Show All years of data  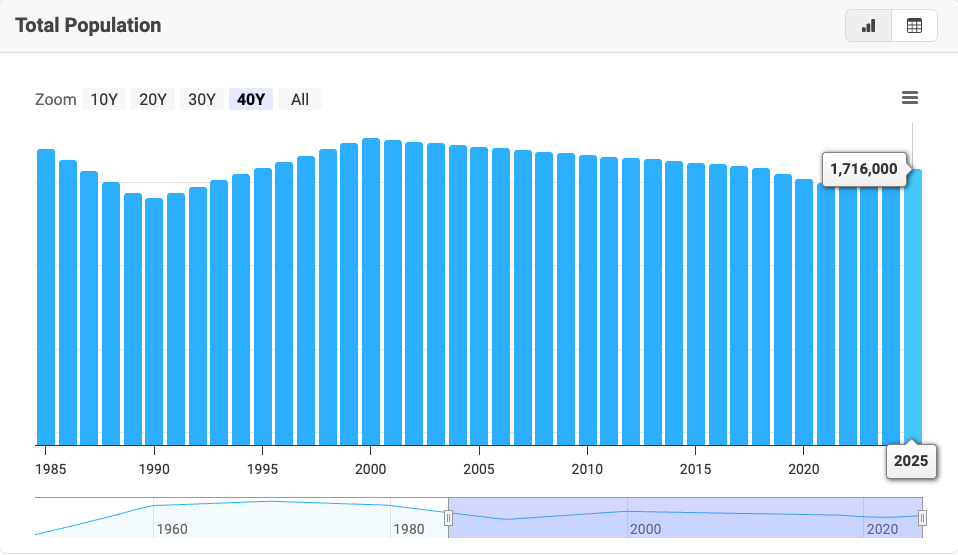[300, 99]
